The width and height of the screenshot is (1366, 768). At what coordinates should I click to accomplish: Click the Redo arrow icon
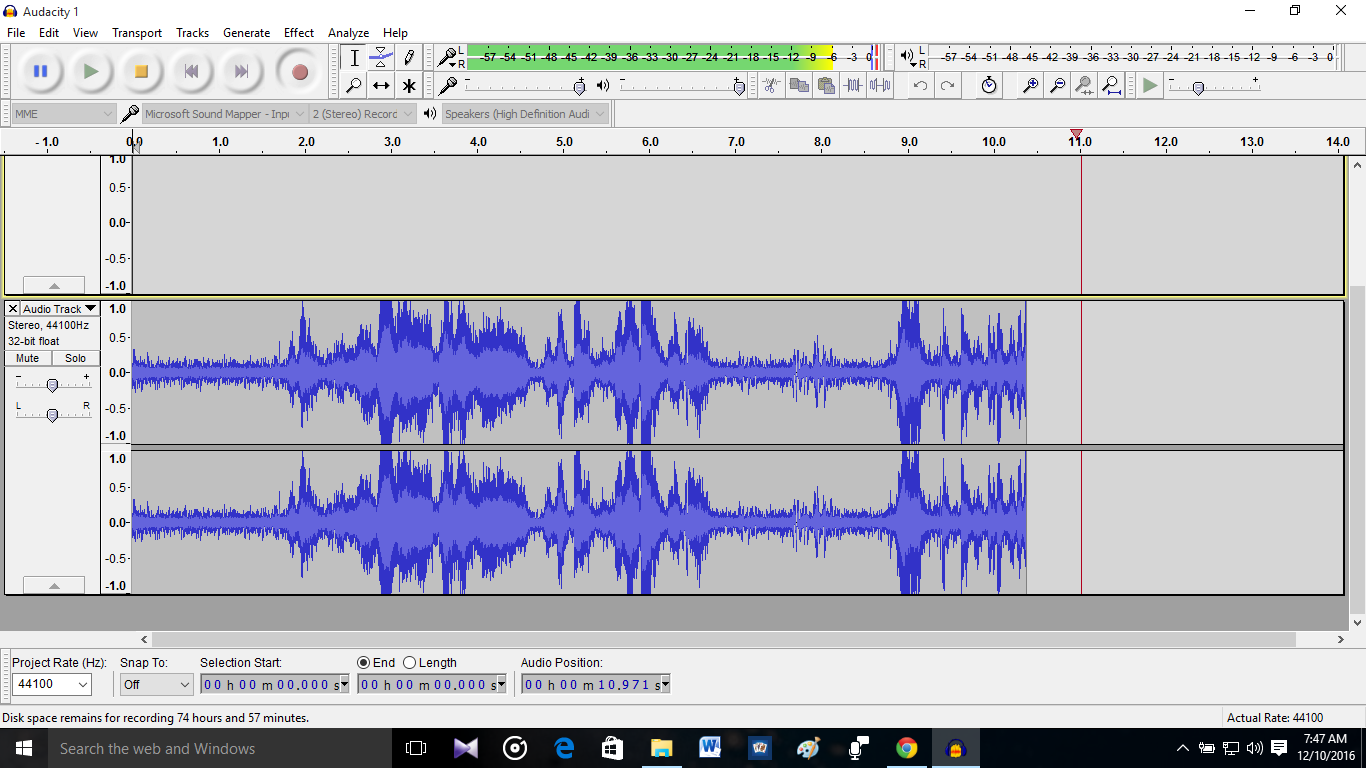click(x=947, y=85)
